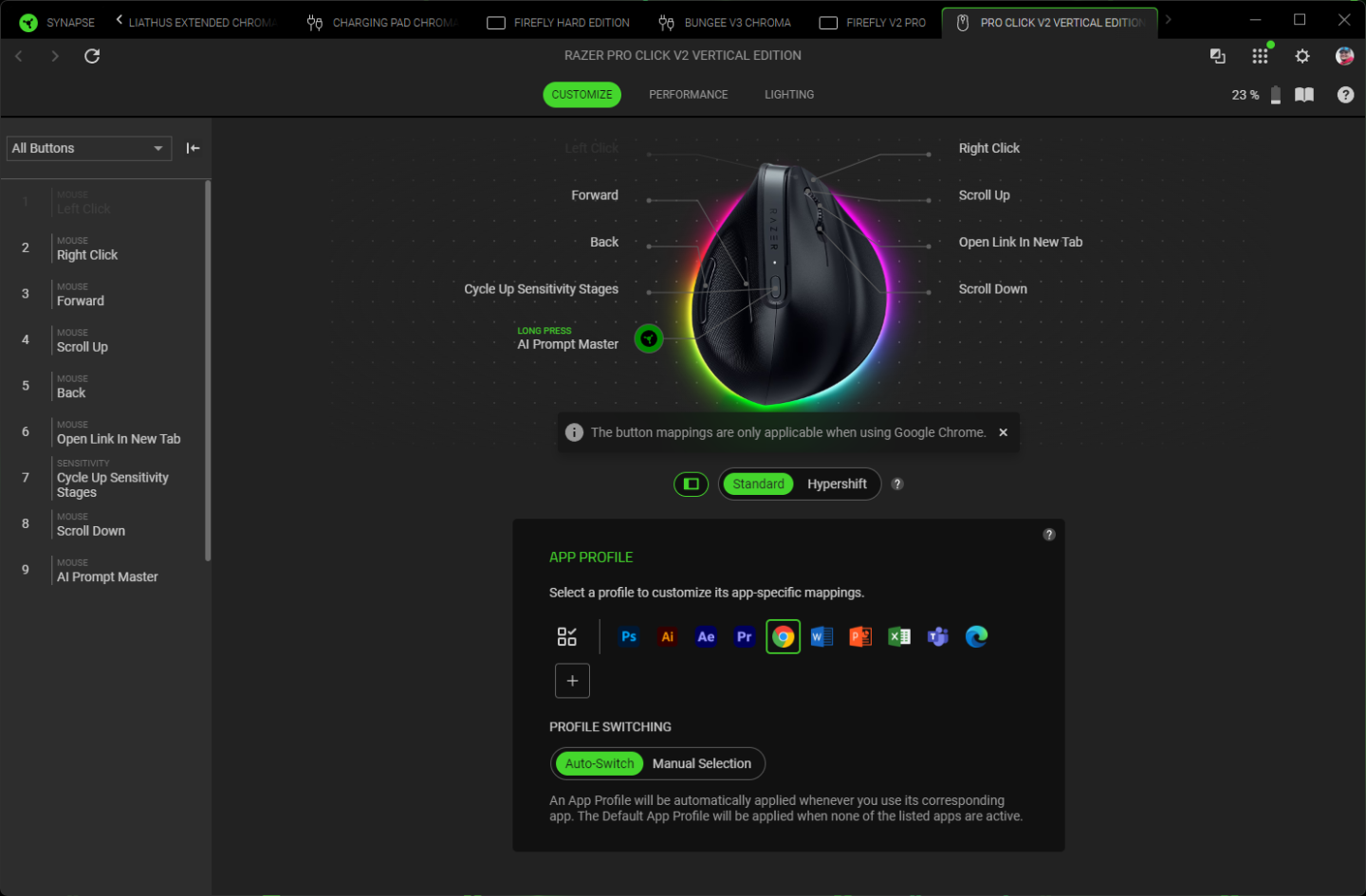Select the default app profile icon
Screen dimensions: 1366x896
coord(567,637)
